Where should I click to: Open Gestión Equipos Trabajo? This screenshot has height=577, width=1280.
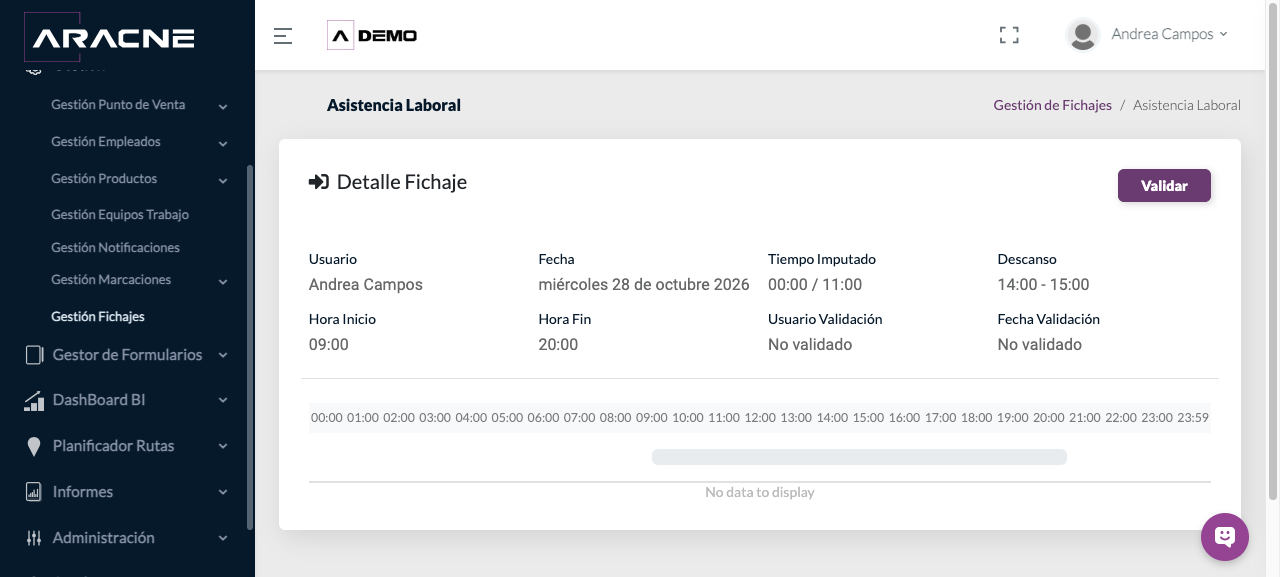120,215
